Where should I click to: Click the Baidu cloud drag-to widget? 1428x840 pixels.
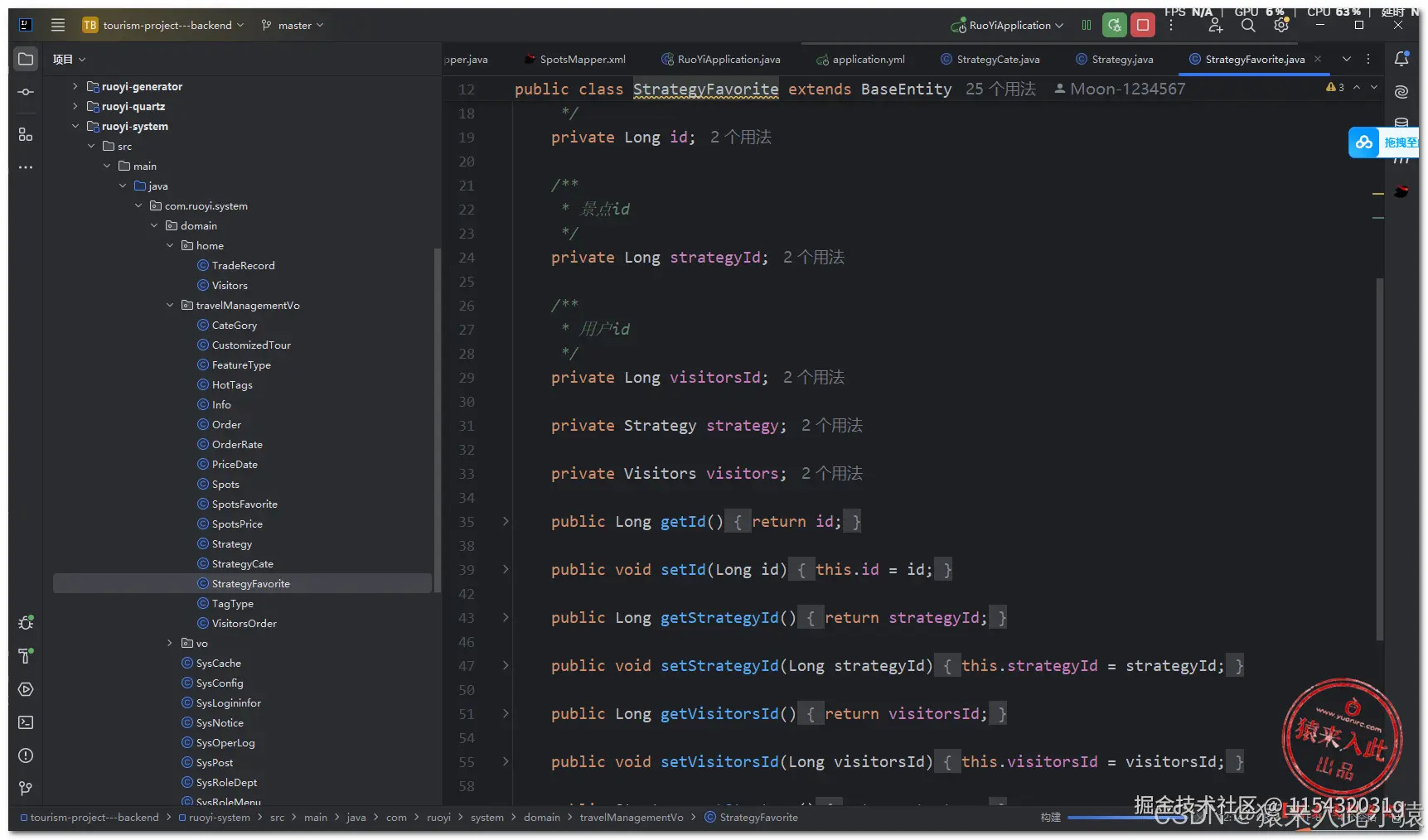(x=1383, y=142)
